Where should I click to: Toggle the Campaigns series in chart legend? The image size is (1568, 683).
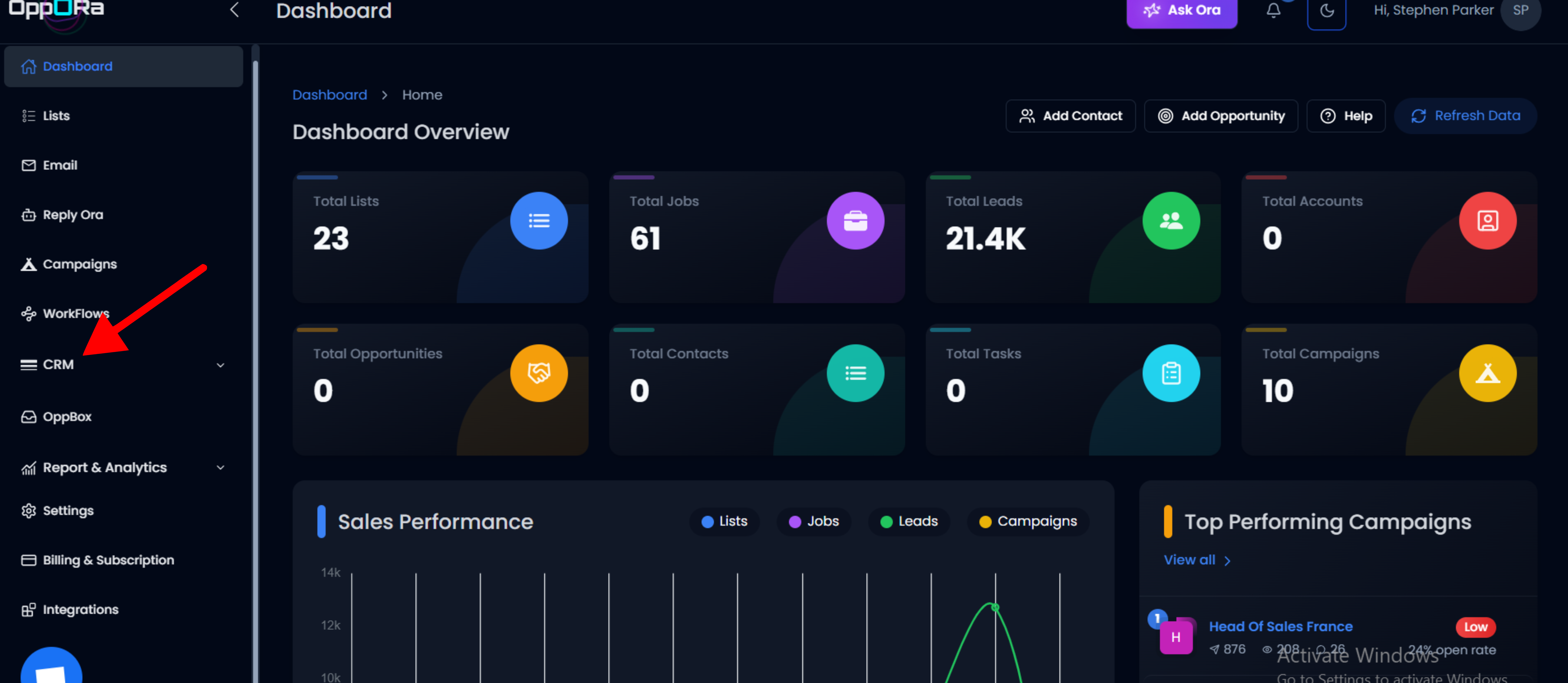pyautogui.click(x=1027, y=522)
